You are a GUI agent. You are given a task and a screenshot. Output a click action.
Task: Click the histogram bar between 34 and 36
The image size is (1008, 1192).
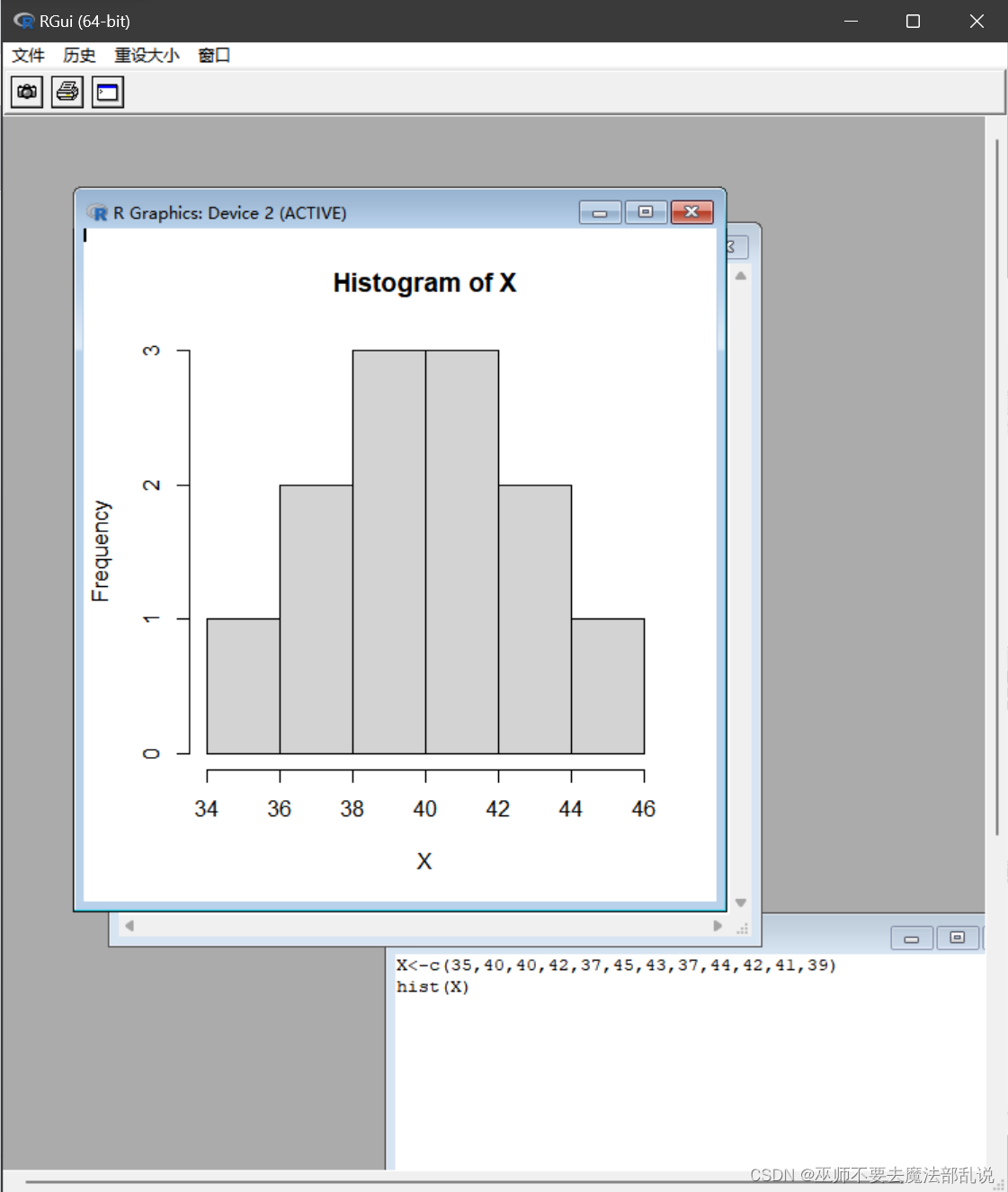(244, 686)
